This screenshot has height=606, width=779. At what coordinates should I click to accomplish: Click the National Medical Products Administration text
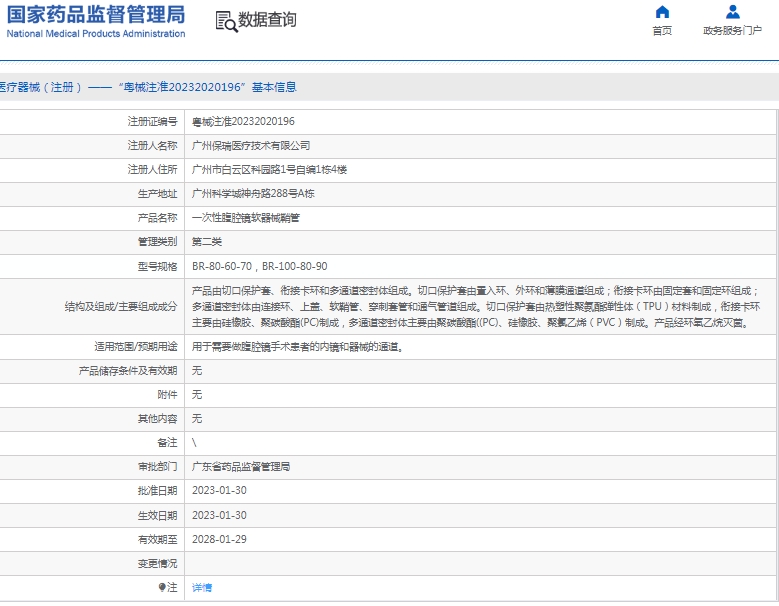(96, 34)
